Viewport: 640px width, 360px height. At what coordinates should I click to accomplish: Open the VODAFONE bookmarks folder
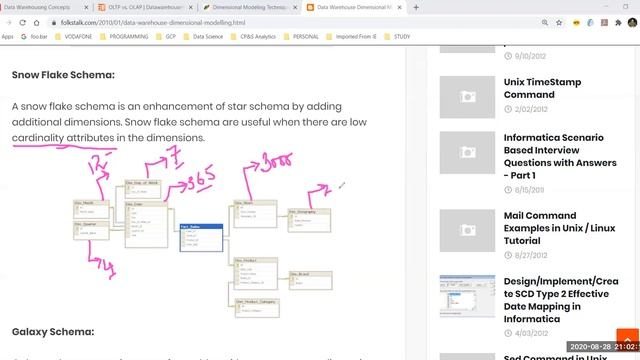pyautogui.click(x=73, y=36)
